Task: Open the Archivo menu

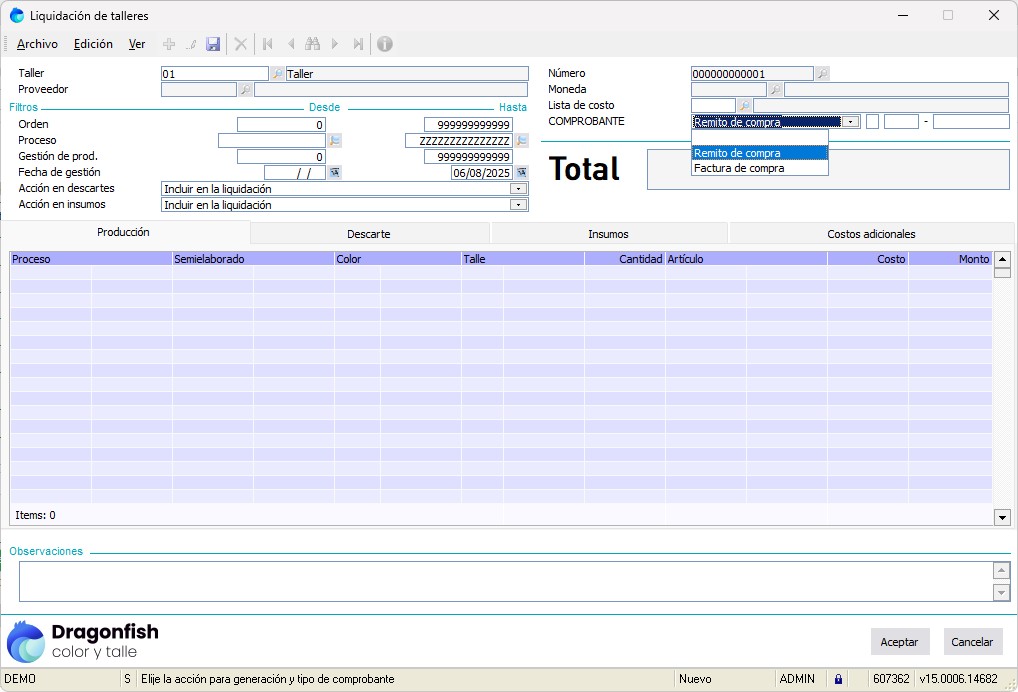Action: click(x=37, y=44)
